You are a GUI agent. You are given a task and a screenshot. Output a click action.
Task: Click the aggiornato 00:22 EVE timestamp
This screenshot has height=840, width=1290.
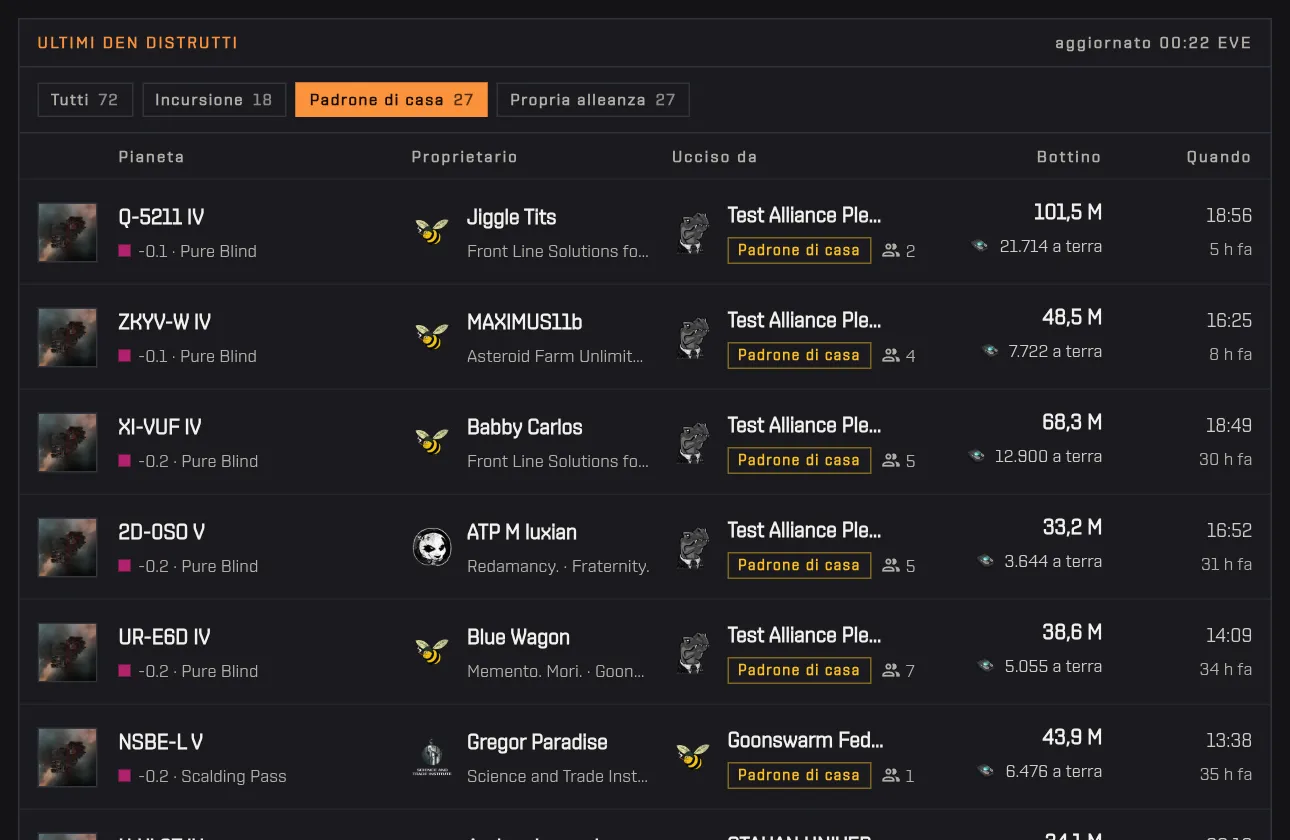(1153, 43)
